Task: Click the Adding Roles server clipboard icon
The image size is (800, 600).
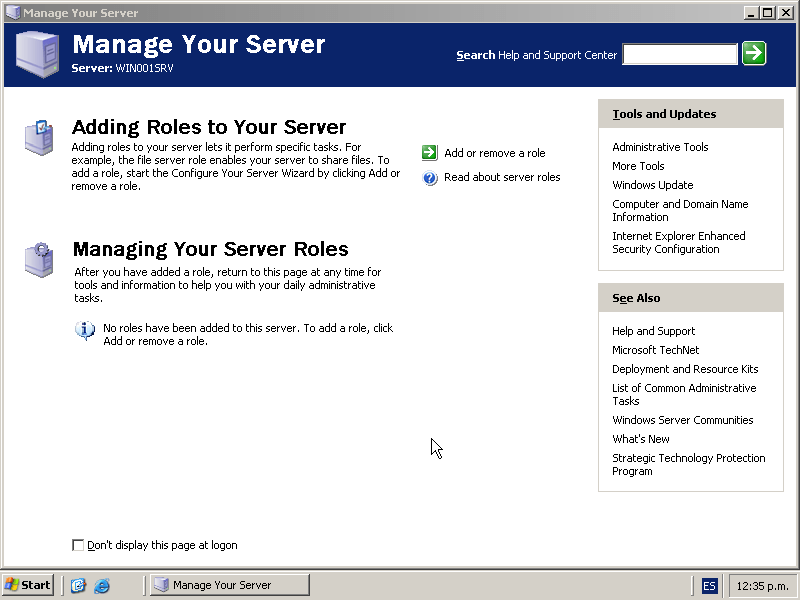Action: coord(39,136)
